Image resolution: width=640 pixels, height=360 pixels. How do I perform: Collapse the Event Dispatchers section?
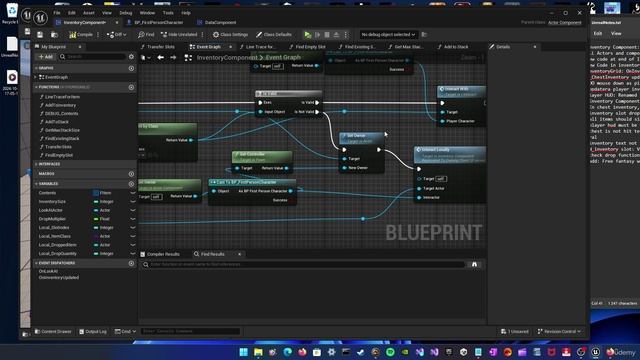36,263
